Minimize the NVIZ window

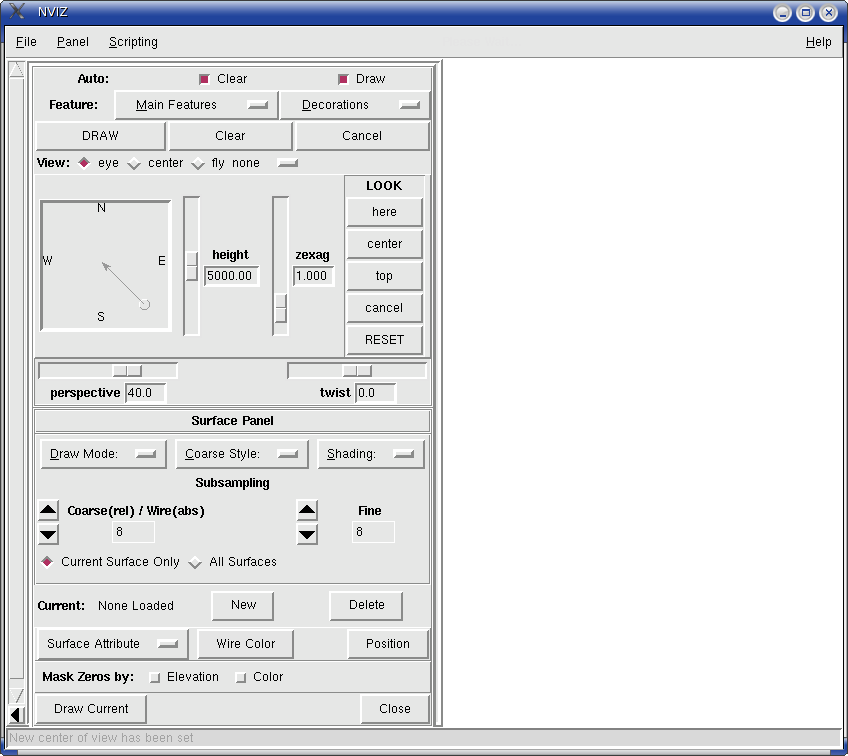[x=782, y=12]
